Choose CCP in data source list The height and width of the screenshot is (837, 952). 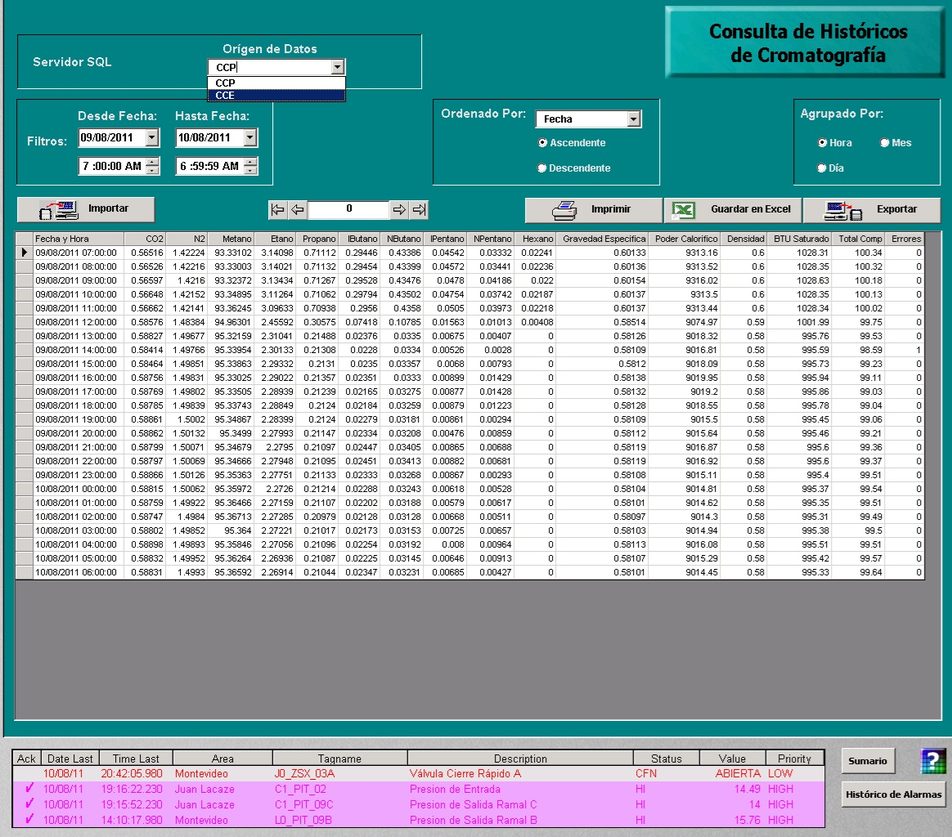[277, 83]
